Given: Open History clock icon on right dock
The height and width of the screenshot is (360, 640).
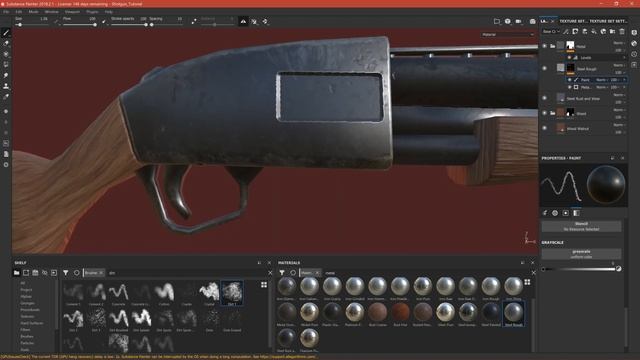Looking at the screenshot, I should click(634, 54).
